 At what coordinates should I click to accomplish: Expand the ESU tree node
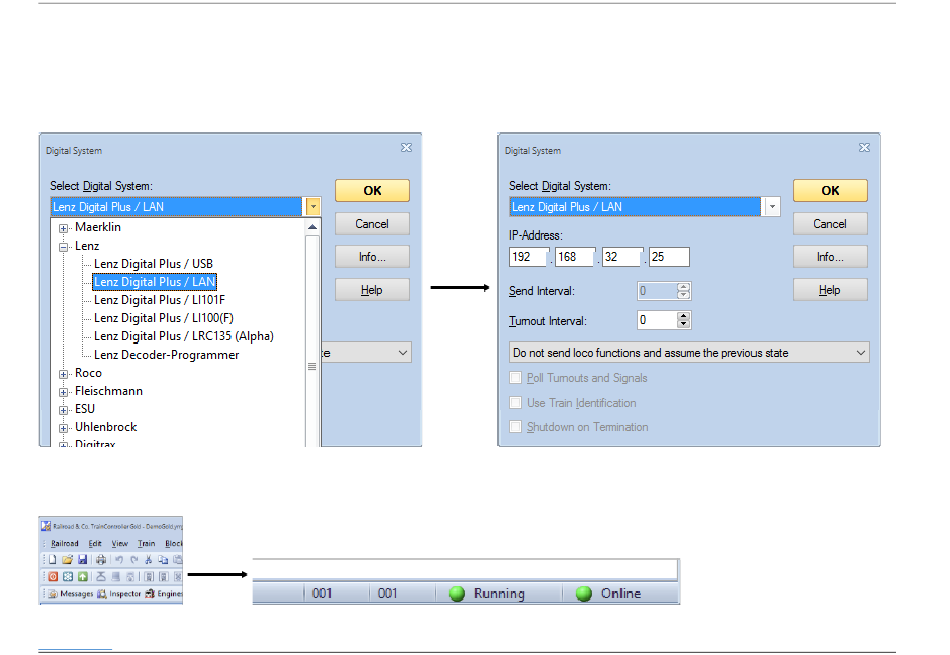pos(63,410)
